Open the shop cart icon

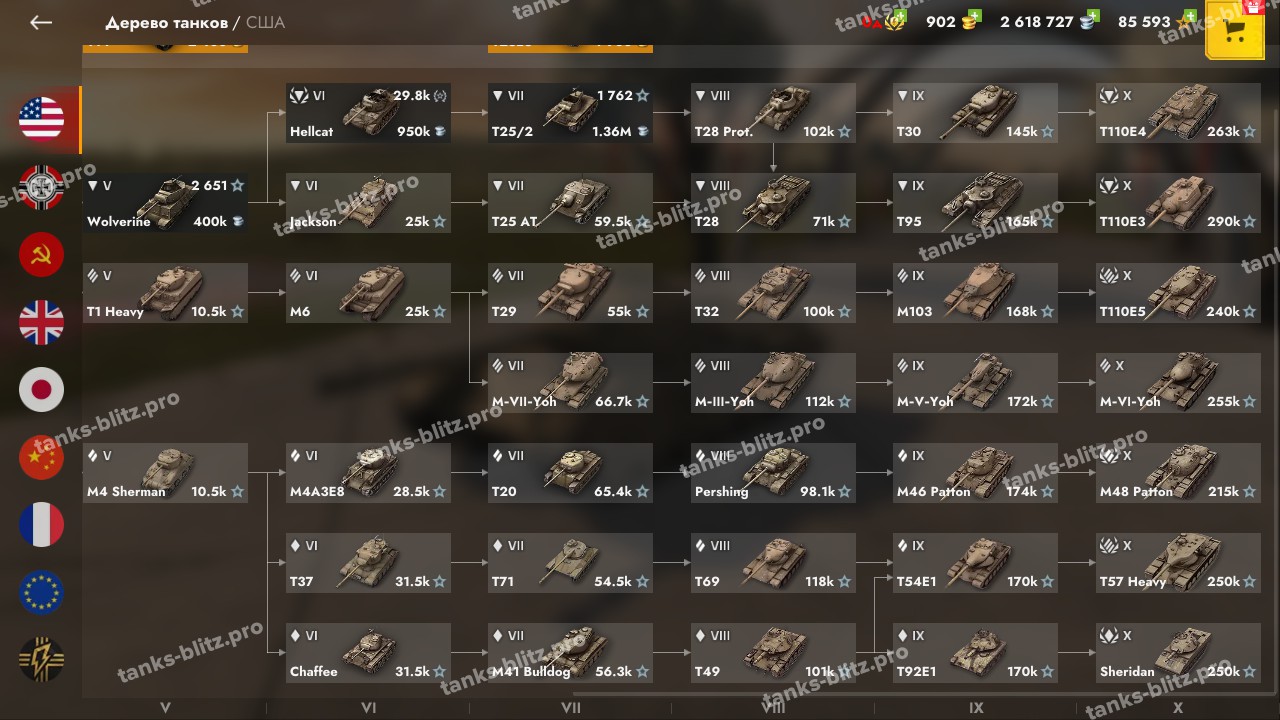pos(1235,32)
